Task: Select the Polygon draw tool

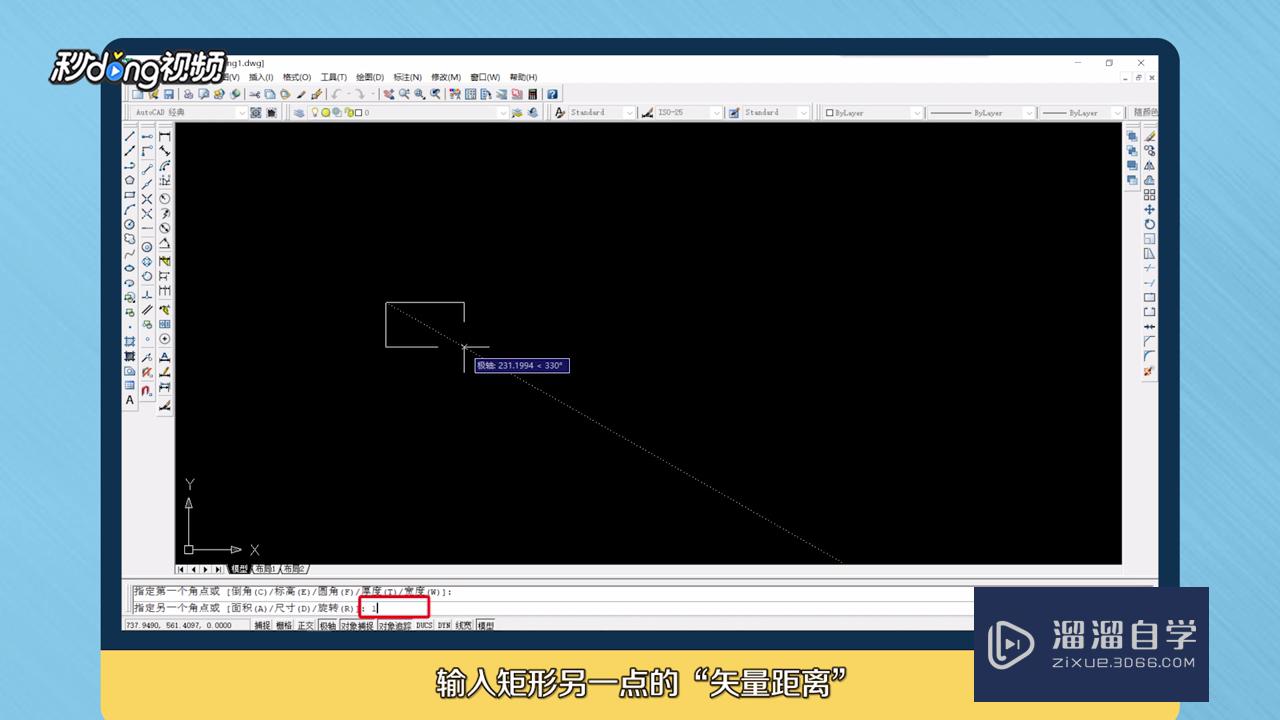Action: [x=129, y=180]
